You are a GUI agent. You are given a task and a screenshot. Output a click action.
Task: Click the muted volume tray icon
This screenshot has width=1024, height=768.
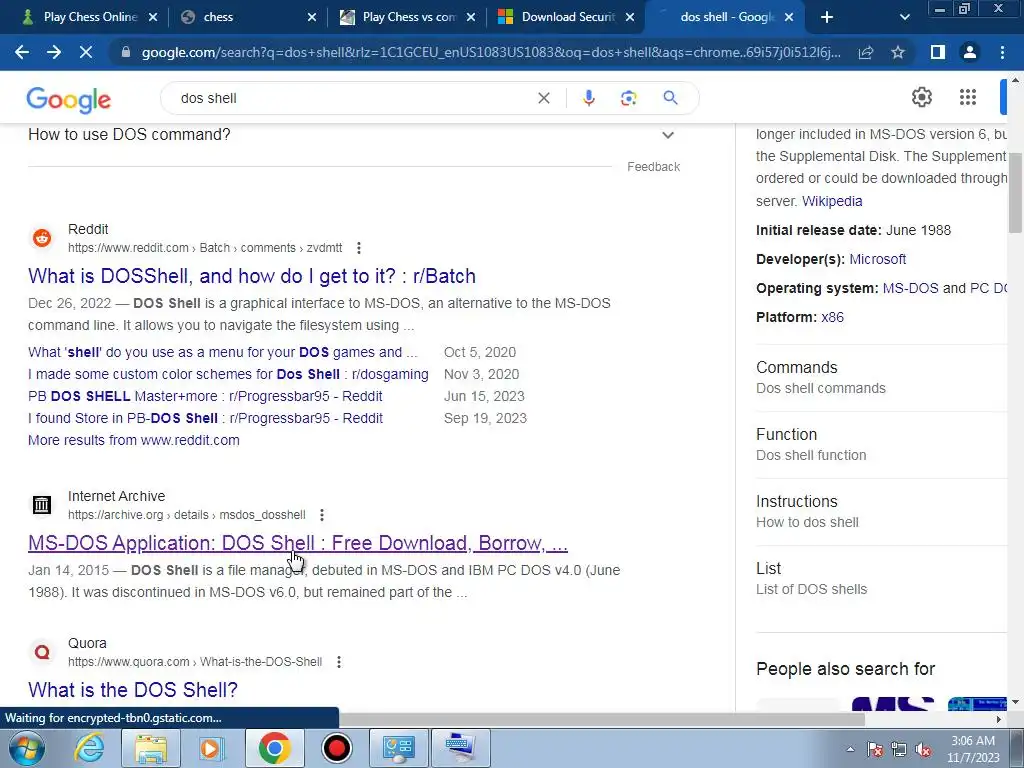923,750
